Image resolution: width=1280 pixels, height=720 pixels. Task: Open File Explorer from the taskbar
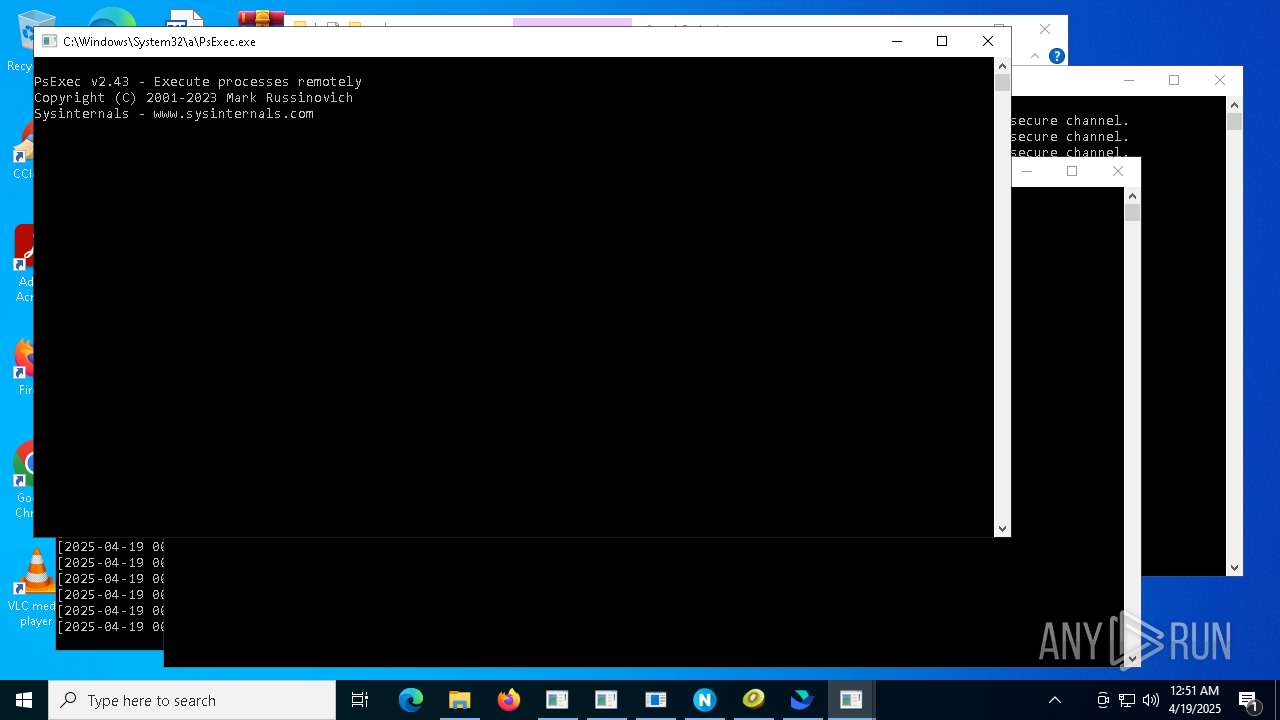(459, 700)
